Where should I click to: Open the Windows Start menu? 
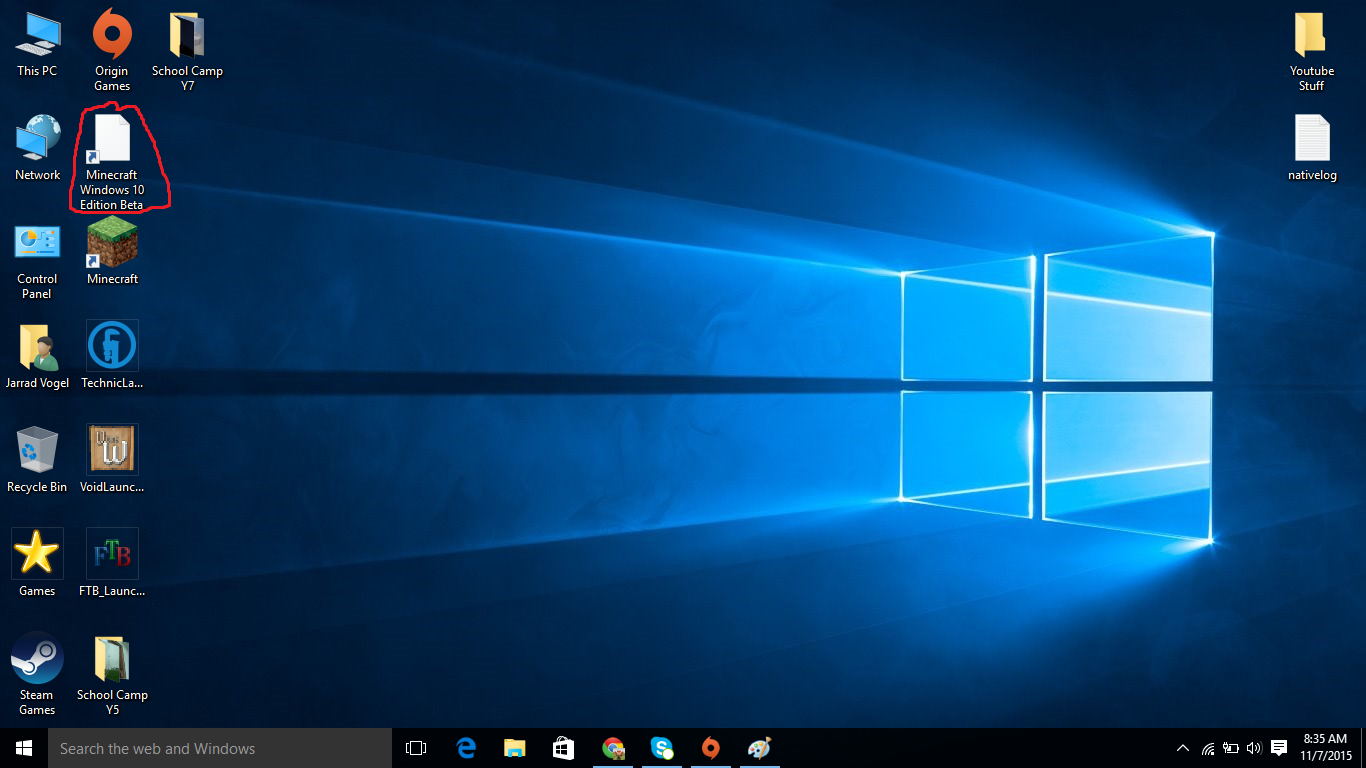[x=24, y=748]
